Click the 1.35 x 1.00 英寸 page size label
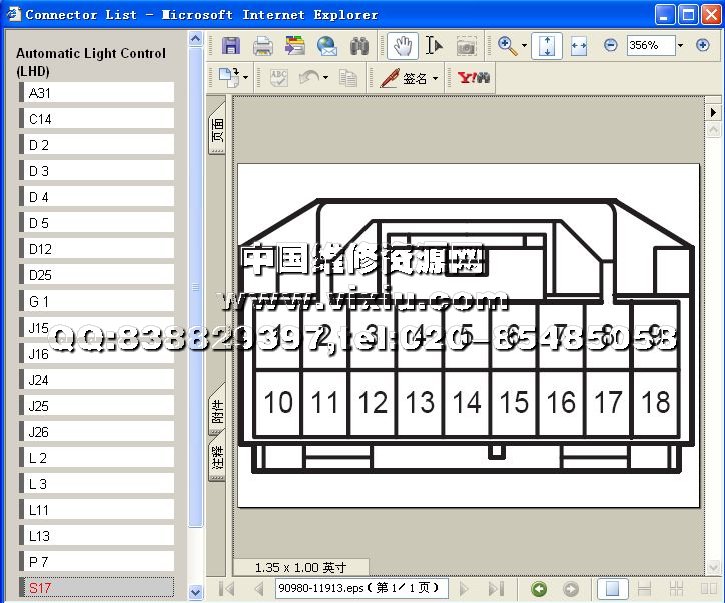Screen dimensions: 725x603 pos(301,567)
